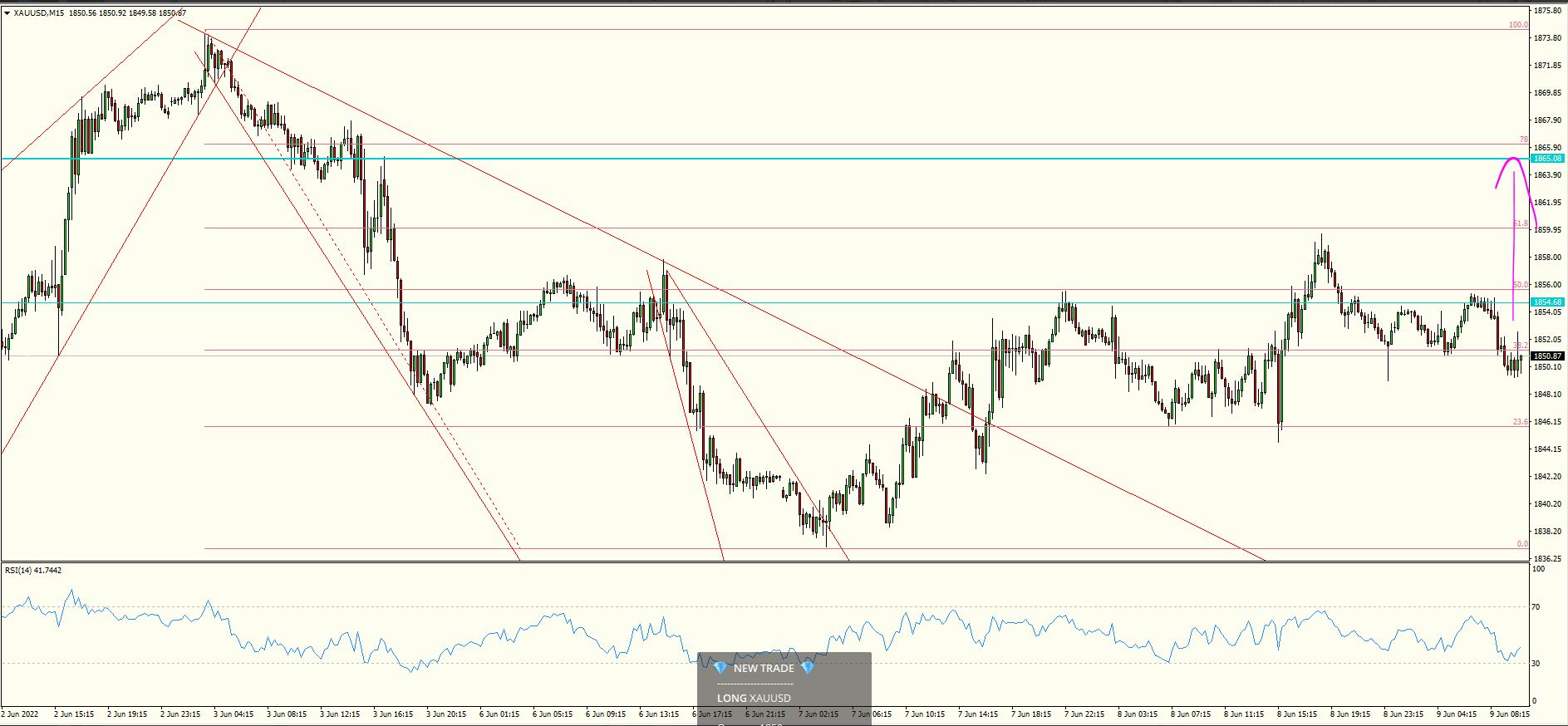Click the current price label 1850.87
The image size is (1568, 726).
[1547, 356]
